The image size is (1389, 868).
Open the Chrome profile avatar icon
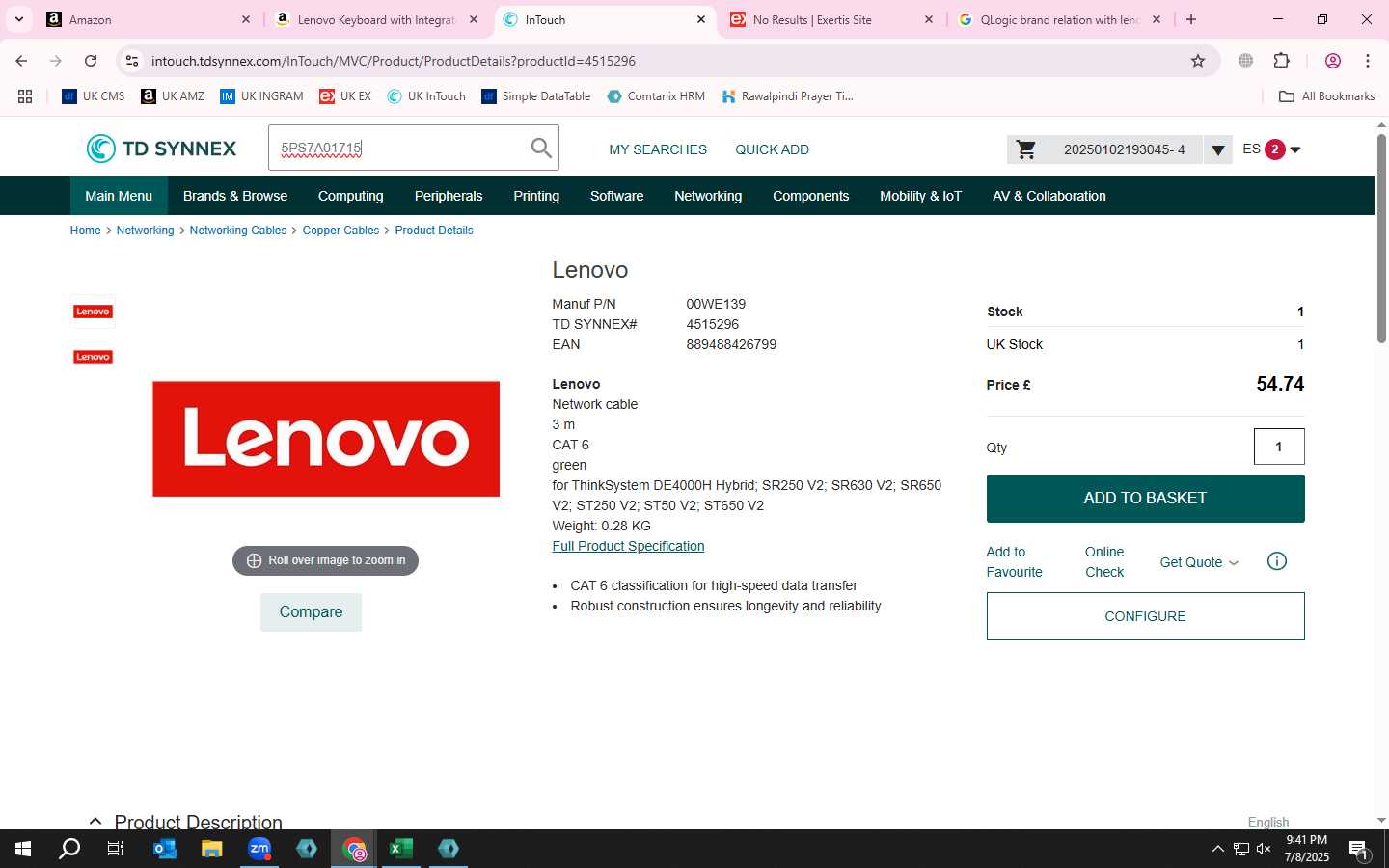(1333, 61)
